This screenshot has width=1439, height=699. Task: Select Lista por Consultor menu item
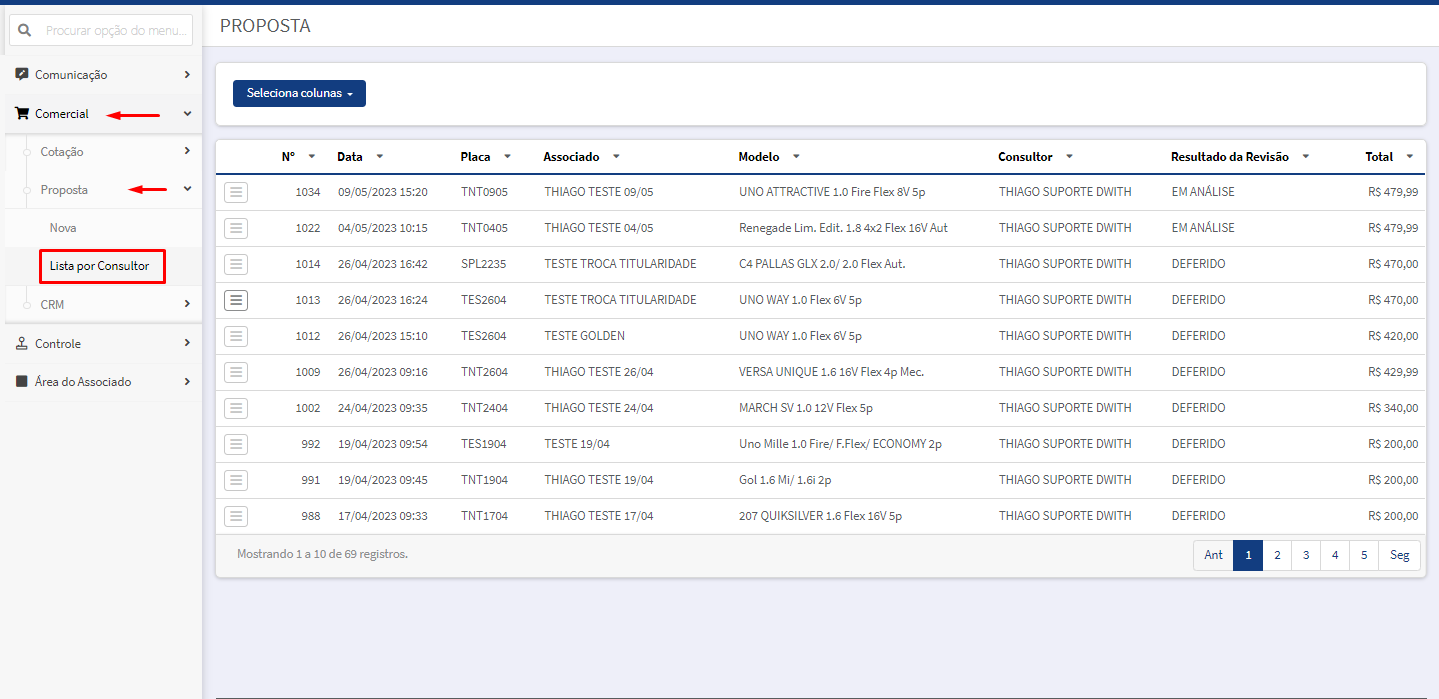tap(102, 266)
